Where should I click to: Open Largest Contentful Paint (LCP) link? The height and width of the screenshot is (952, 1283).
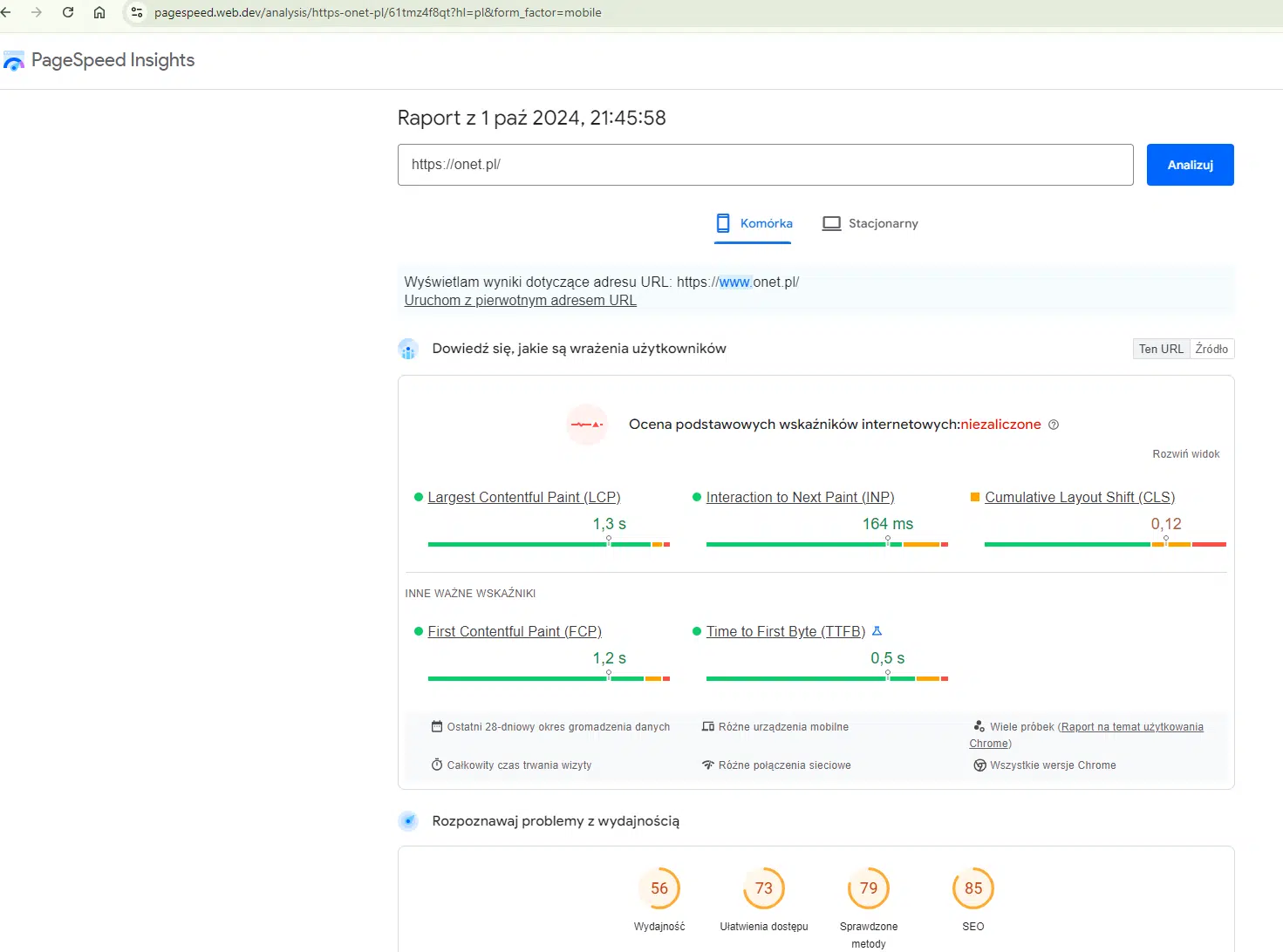[x=524, y=497]
